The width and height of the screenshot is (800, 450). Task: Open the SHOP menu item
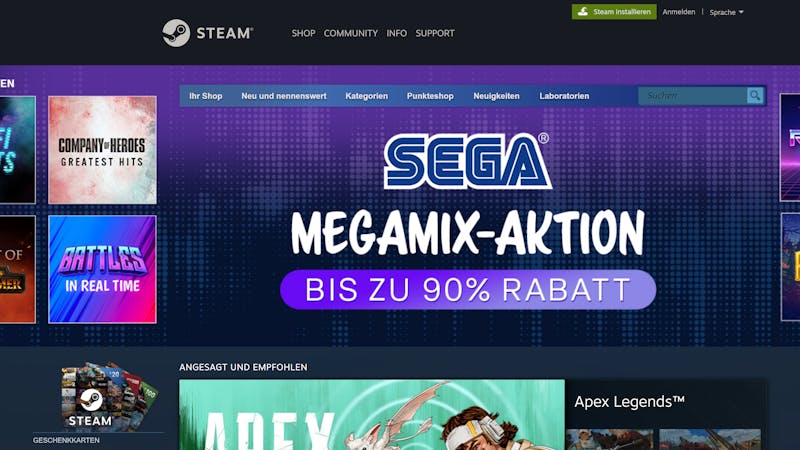[x=303, y=33]
